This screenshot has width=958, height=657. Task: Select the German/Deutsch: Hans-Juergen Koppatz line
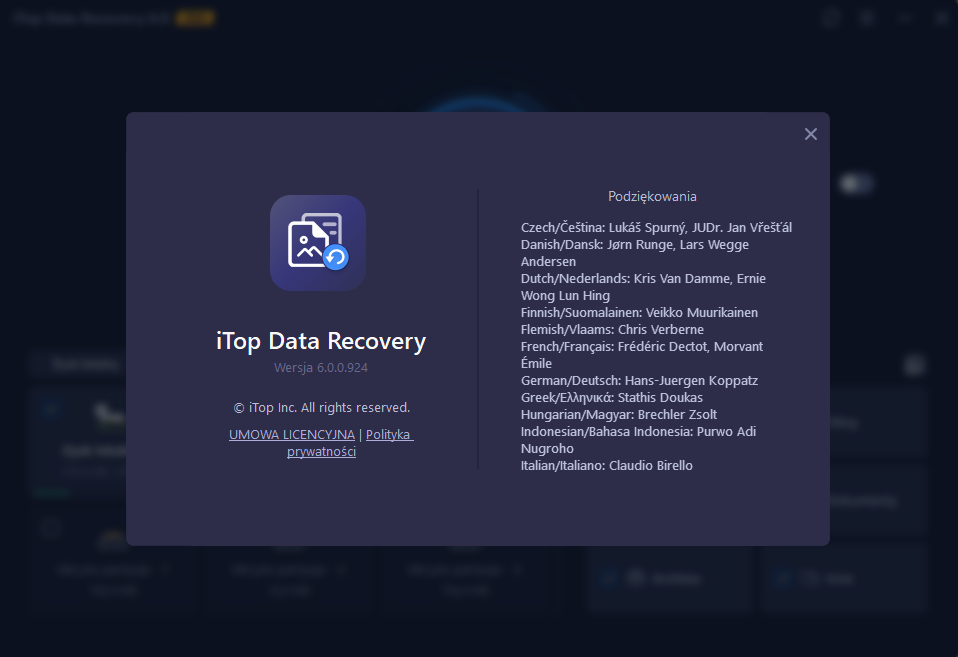coord(639,381)
